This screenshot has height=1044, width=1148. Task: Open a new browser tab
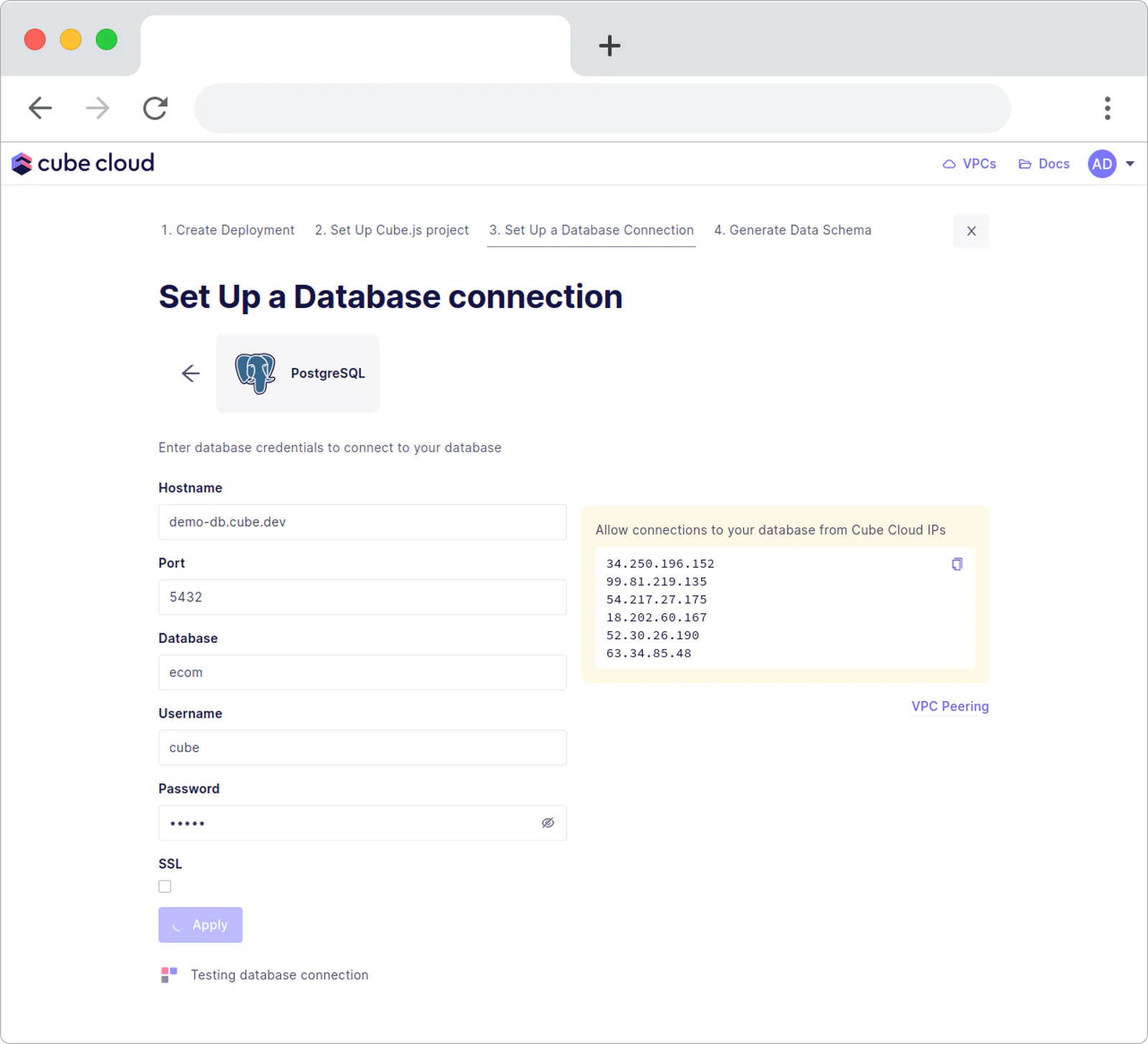click(610, 46)
